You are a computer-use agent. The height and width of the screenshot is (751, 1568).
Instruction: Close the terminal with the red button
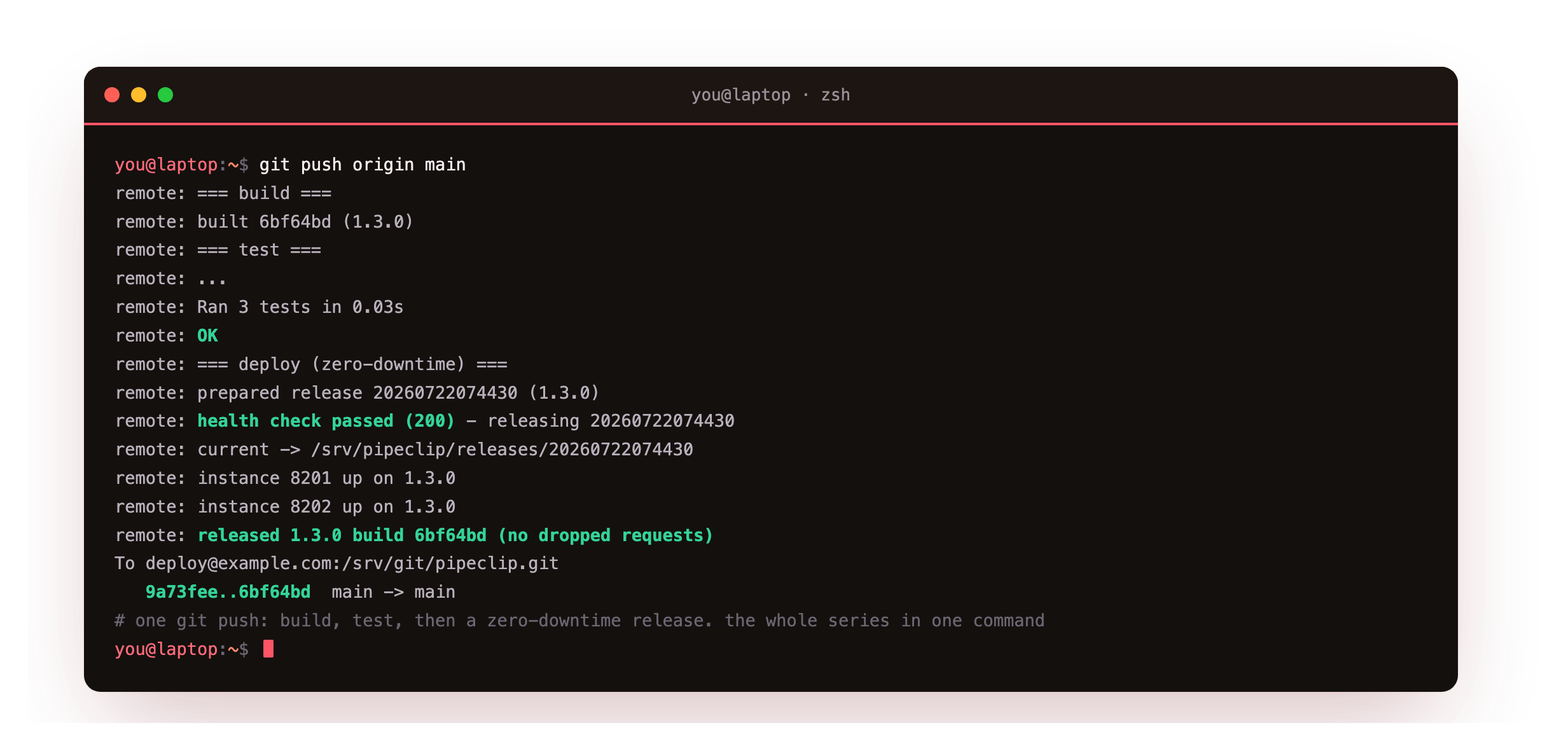(x=112, y=95)
